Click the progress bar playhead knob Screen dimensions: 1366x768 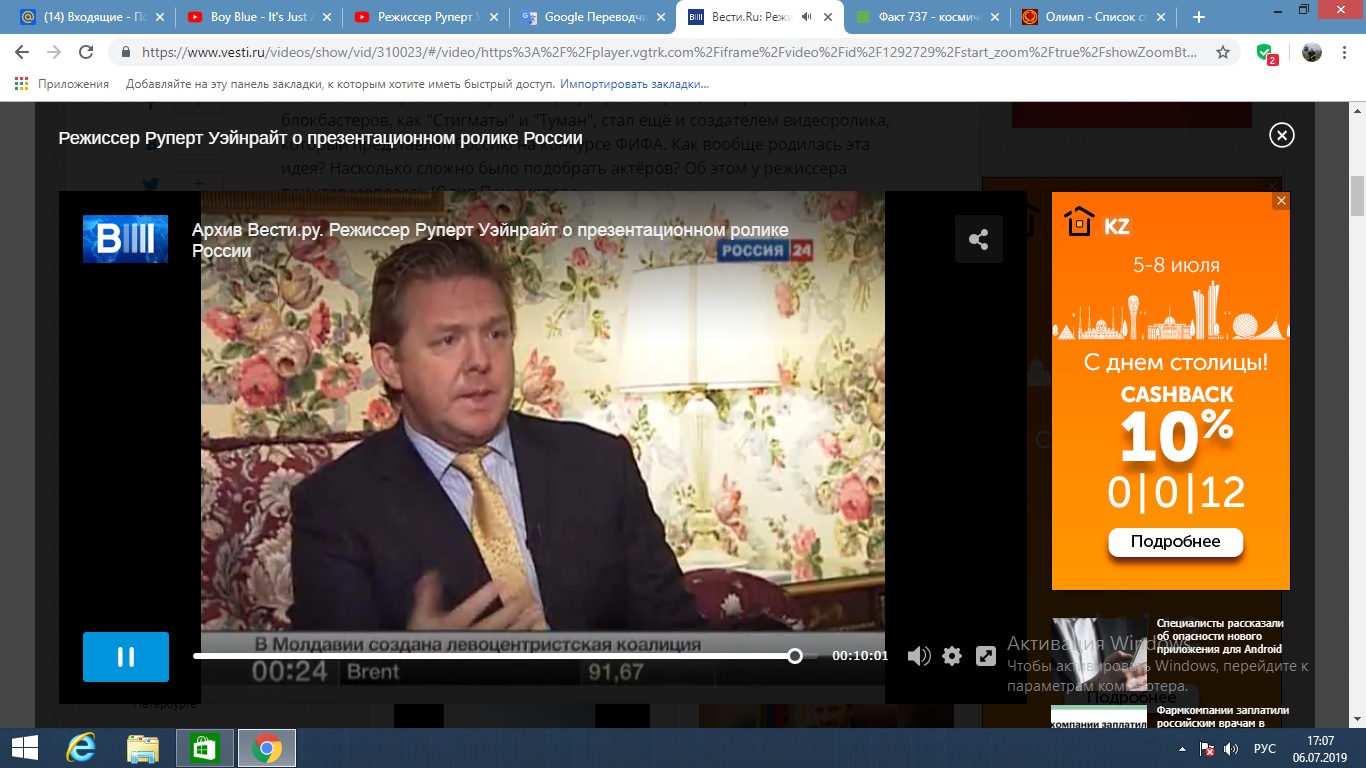pos(794,656)
